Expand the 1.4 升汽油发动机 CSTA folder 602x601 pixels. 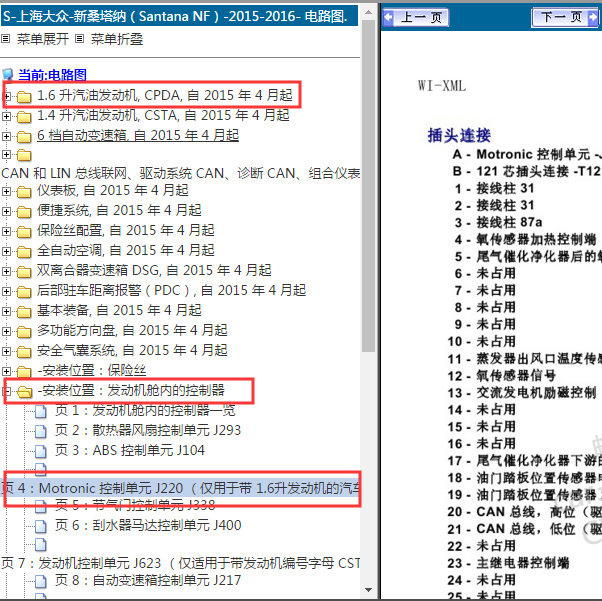(x=6, y=116)
